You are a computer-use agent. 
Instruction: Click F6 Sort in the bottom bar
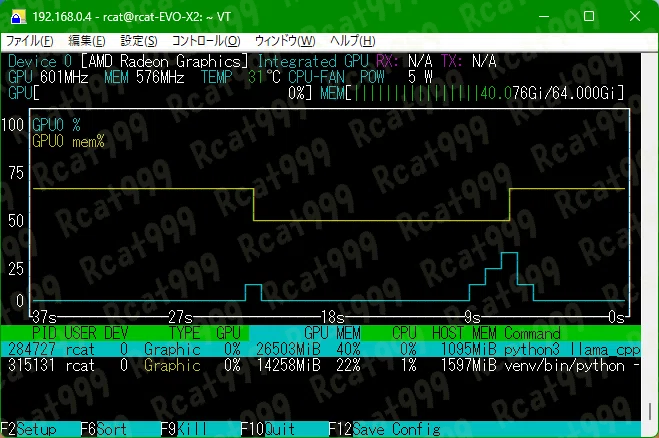pos(104,429)
